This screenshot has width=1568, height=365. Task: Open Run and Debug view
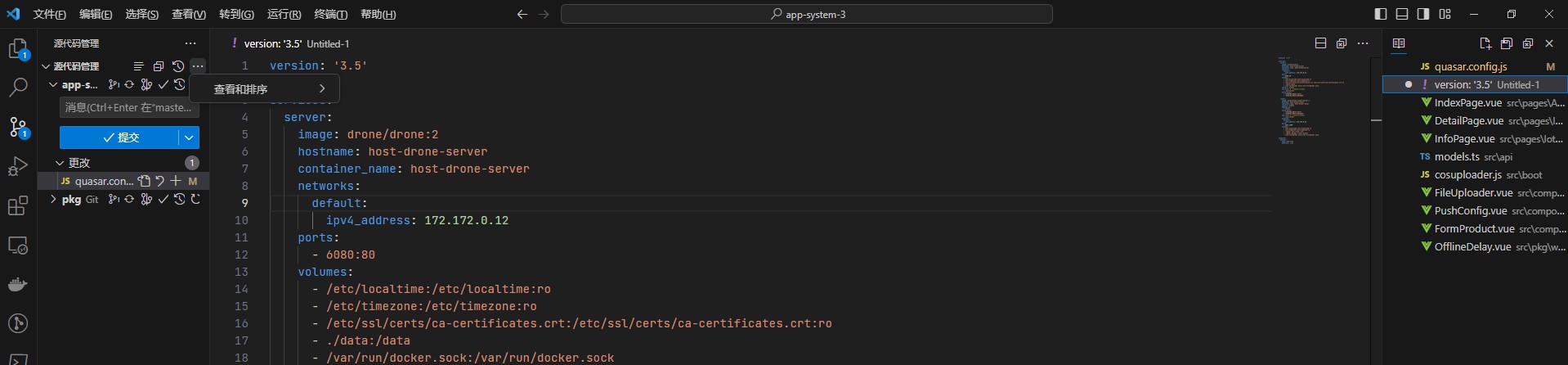[18, 167]
